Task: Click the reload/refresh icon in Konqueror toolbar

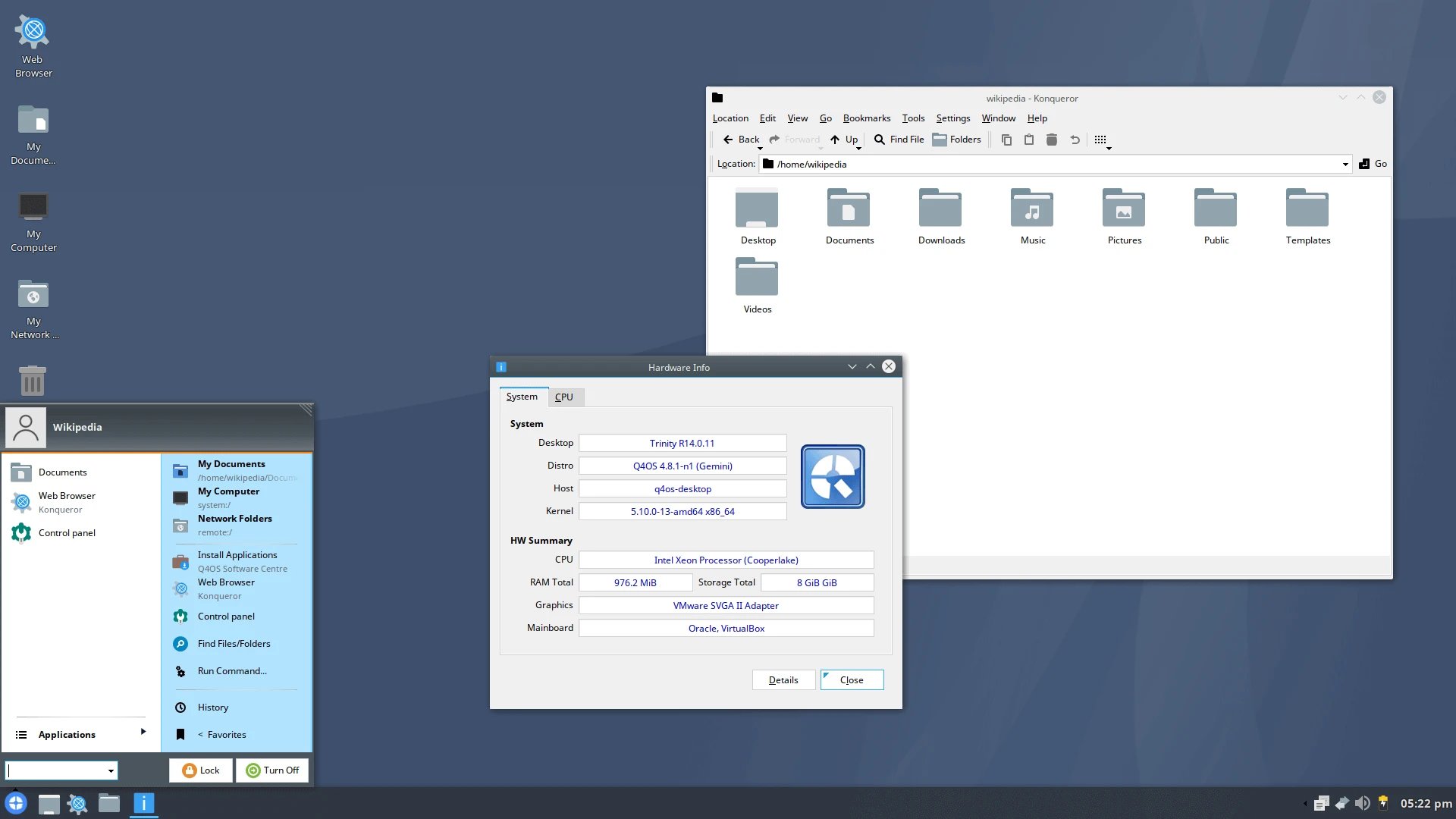Action: pos(1074,139)
